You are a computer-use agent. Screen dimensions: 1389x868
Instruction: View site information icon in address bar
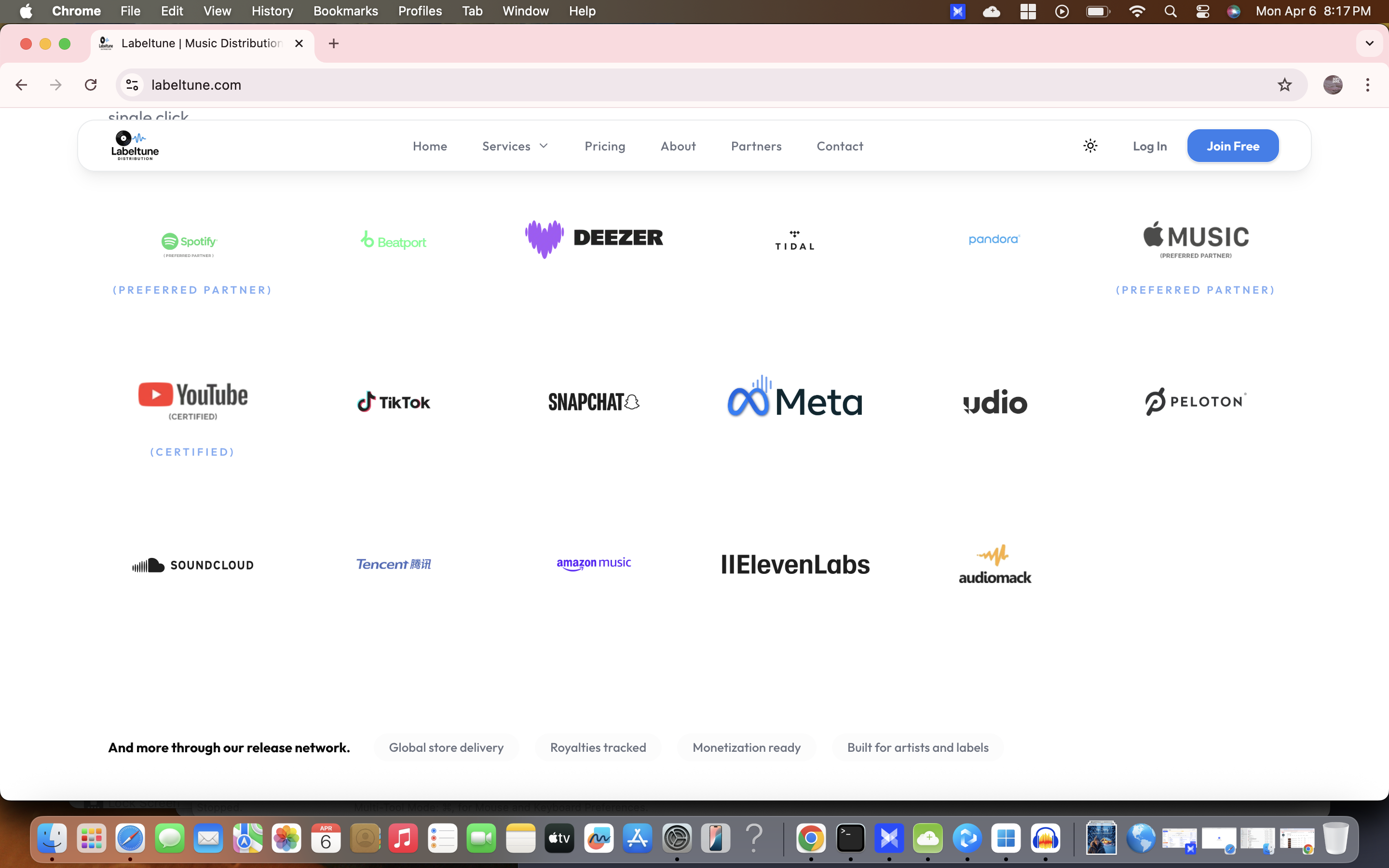click(132, 85)
